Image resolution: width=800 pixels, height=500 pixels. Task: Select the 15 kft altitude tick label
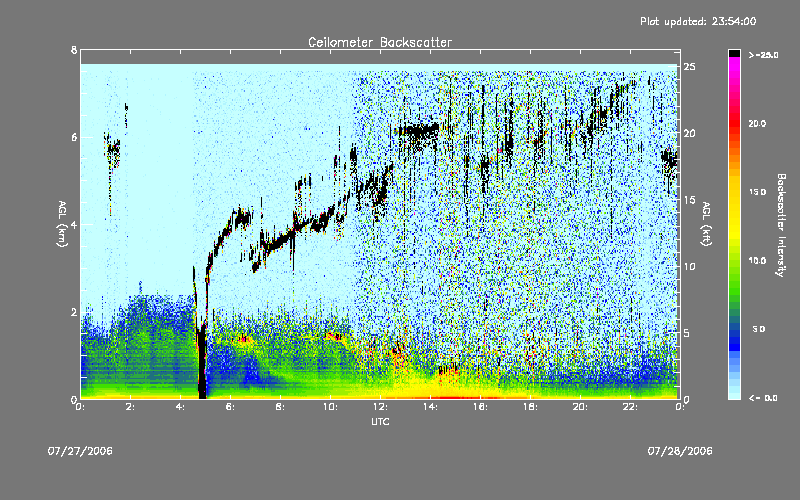(x=689, y=200)
